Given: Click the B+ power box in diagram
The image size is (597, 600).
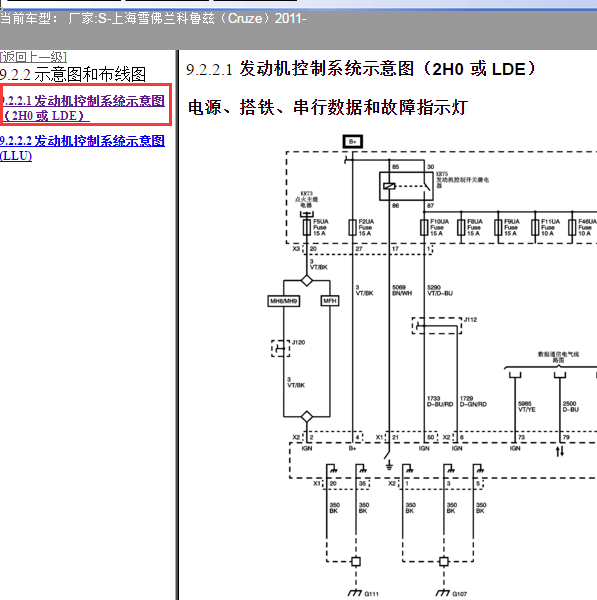Looking at the screenshot, I should coord(352,142).
